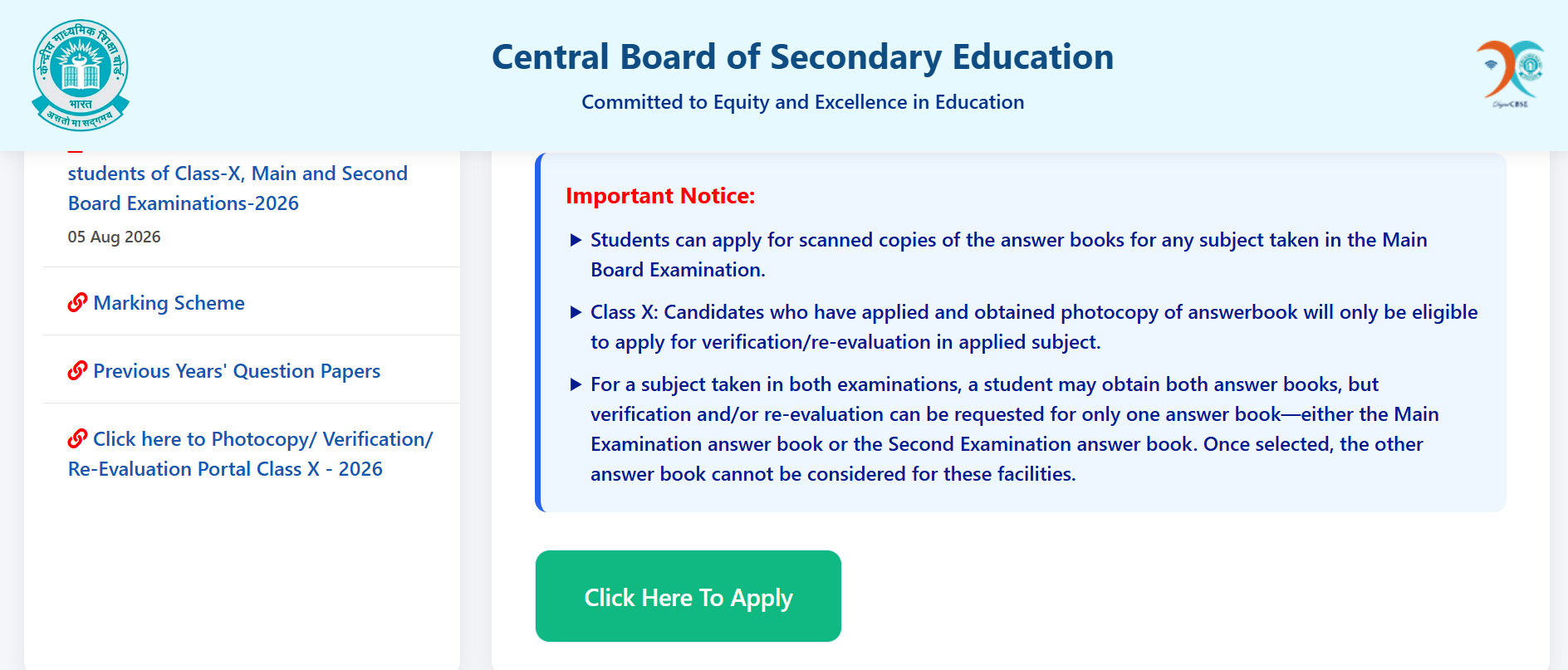Open Photocopy/Verification/Re-Evaluation Portal Class X link
The height and width of the screenshot is (670, 1568).
coord(250,454)
